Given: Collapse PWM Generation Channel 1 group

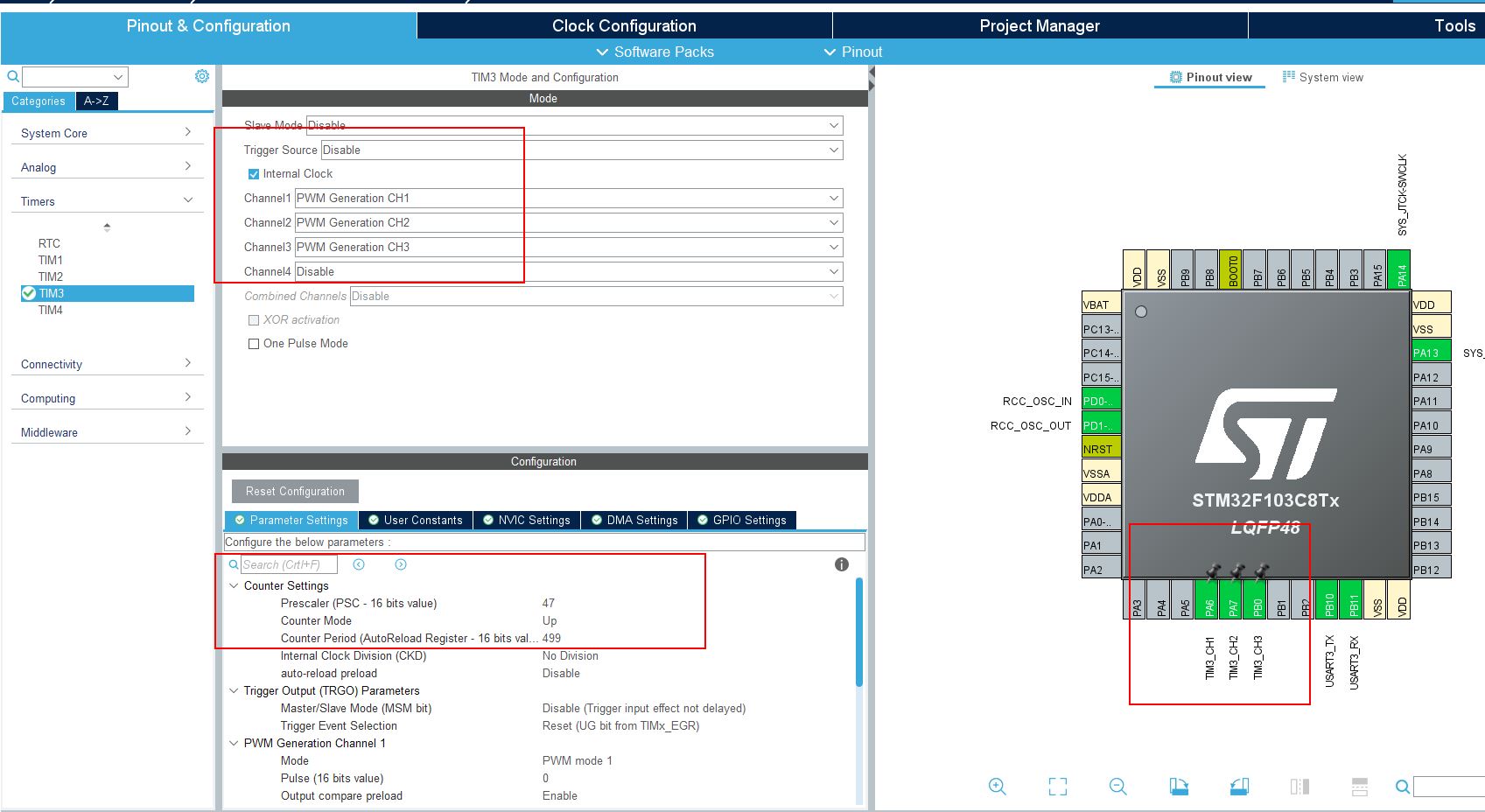Looking at the screenshot, I should pos(234,743).
